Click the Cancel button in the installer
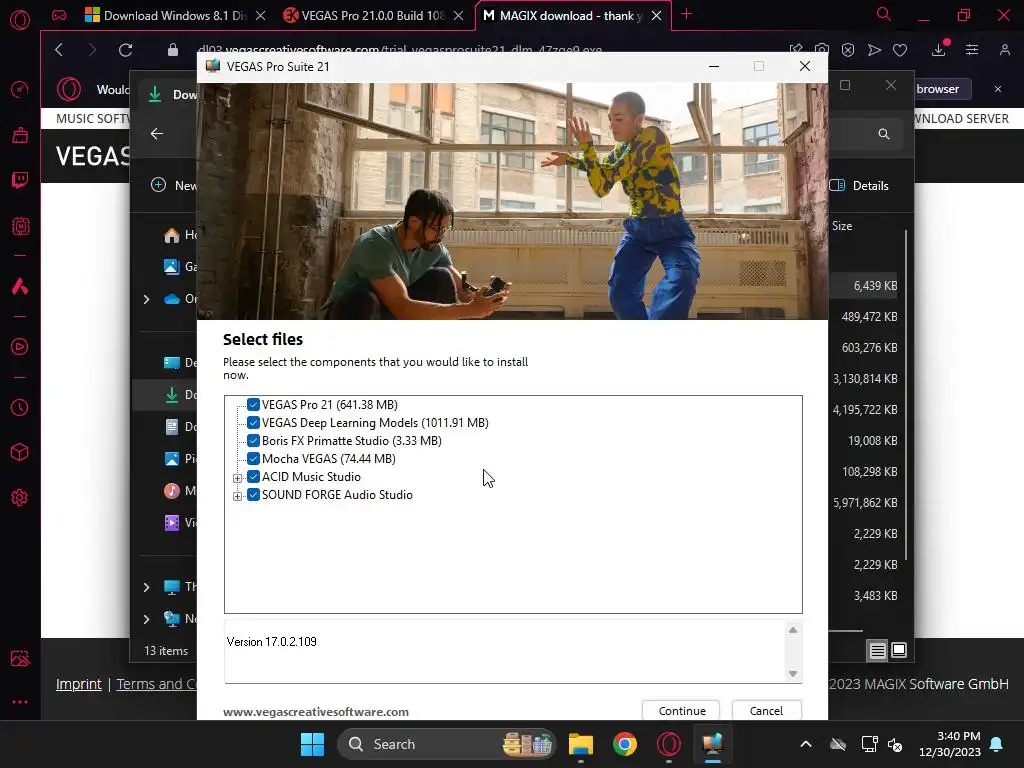Screen dimensions: 1024x768 pos(766,711)
